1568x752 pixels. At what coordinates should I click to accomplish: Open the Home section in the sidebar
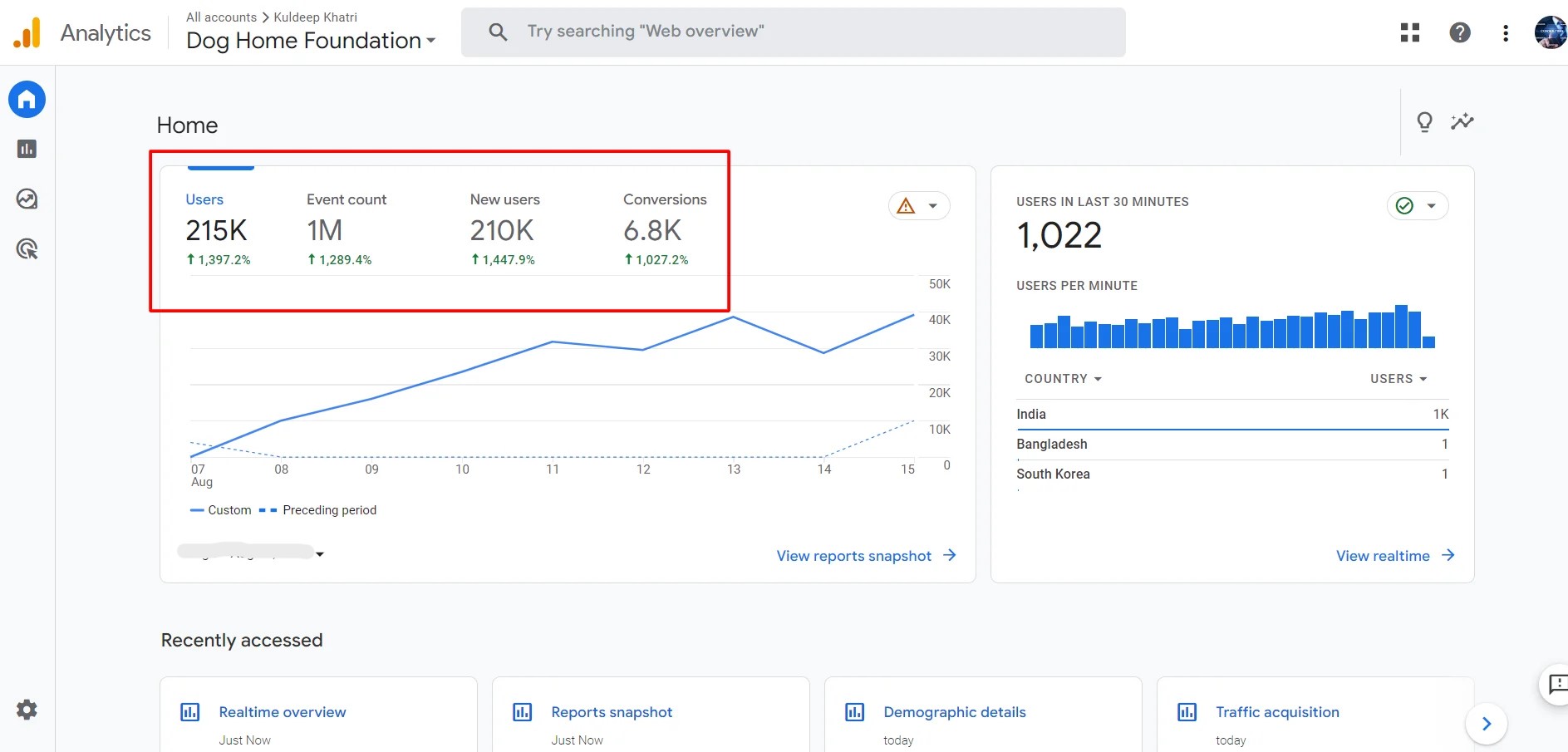[27, 99]
